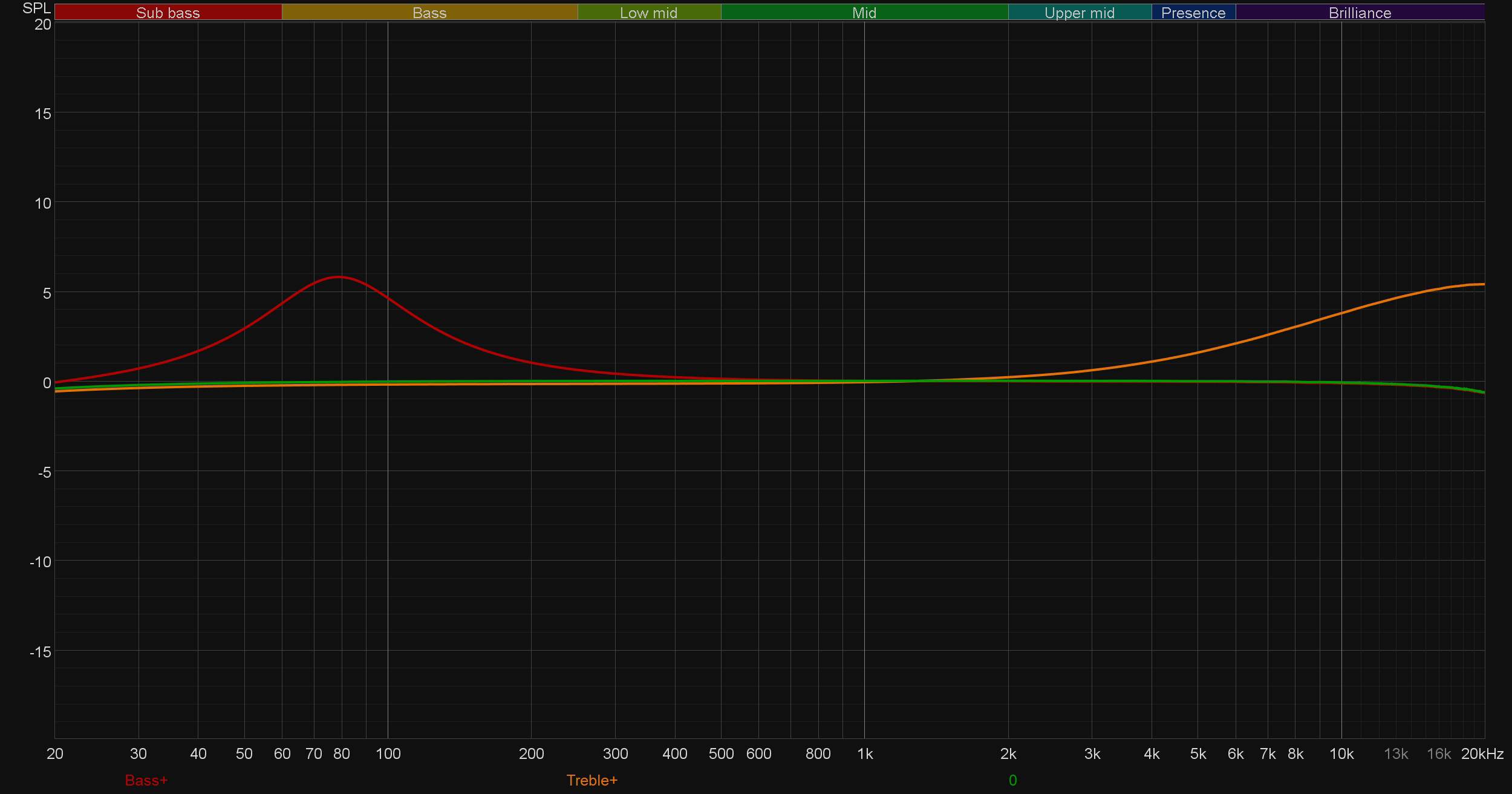The image size is (1512, 794).
Task: Toggle the red Bass+ legend entry
Action: pos(146,780)
